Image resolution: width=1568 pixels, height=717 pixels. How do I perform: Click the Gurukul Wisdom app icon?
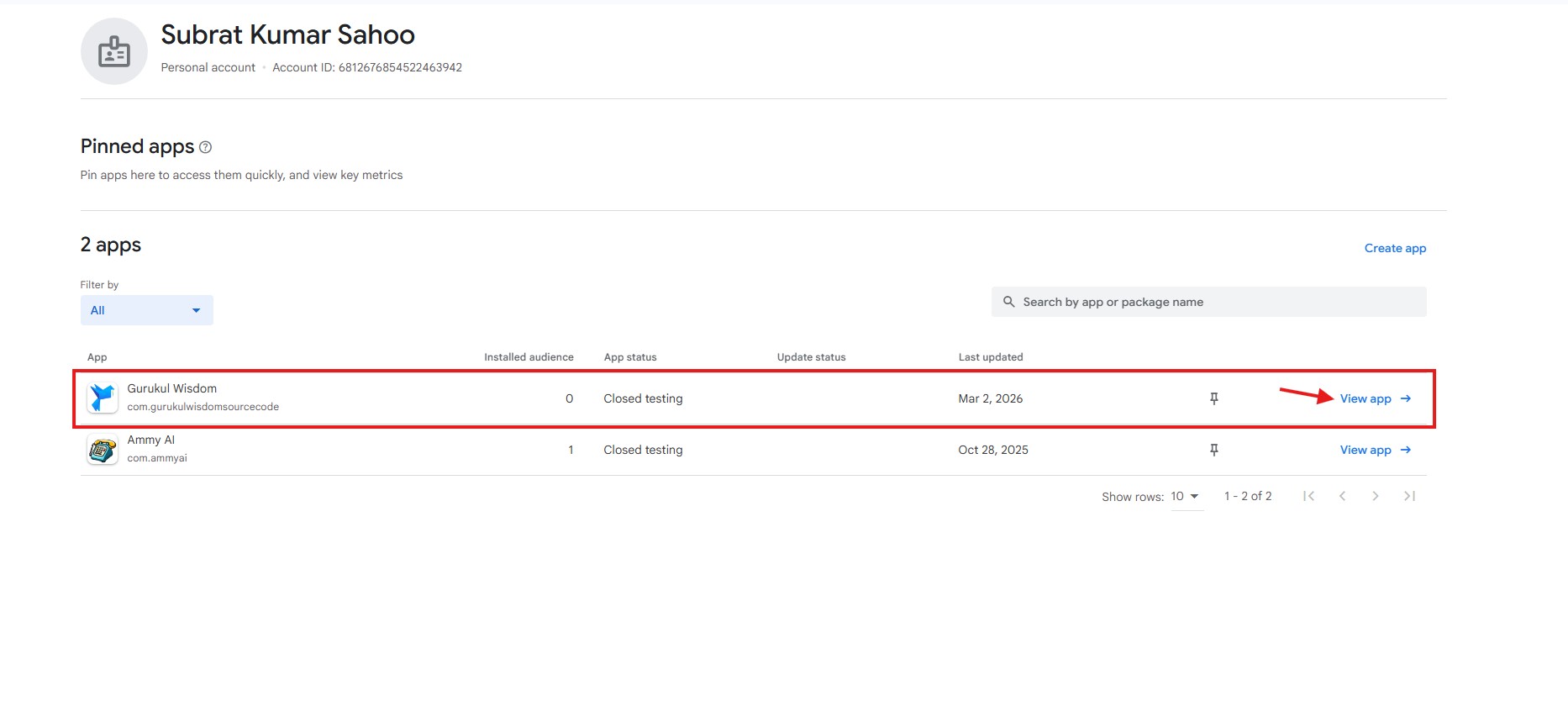tap(103, 398)
